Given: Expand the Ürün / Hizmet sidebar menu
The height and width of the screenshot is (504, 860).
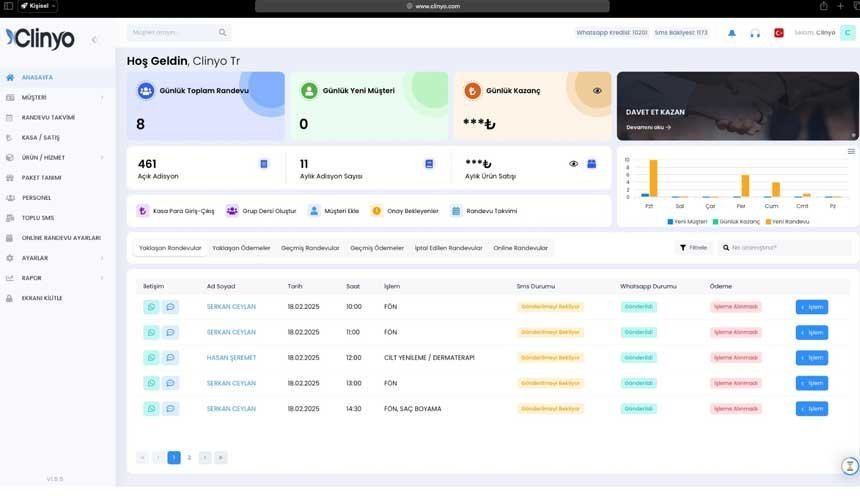Looking at the screenshot, I should [x=58, y=157].
